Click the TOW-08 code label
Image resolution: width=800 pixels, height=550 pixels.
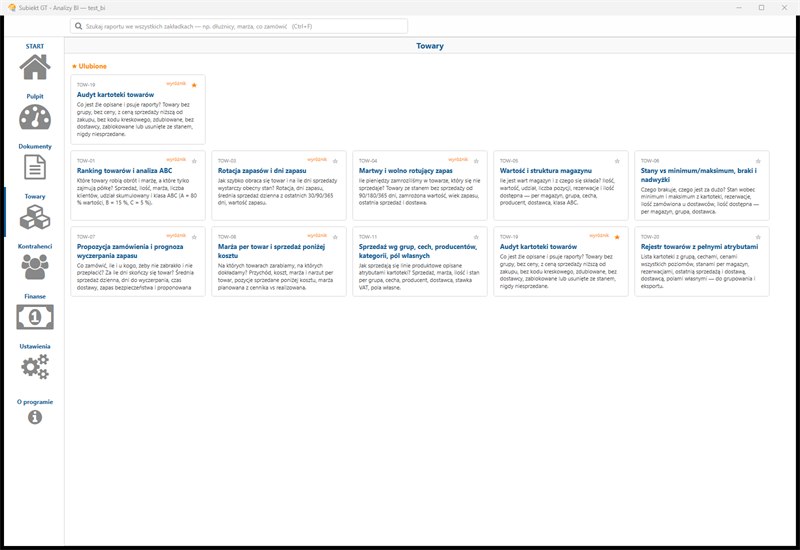[227, 237]
